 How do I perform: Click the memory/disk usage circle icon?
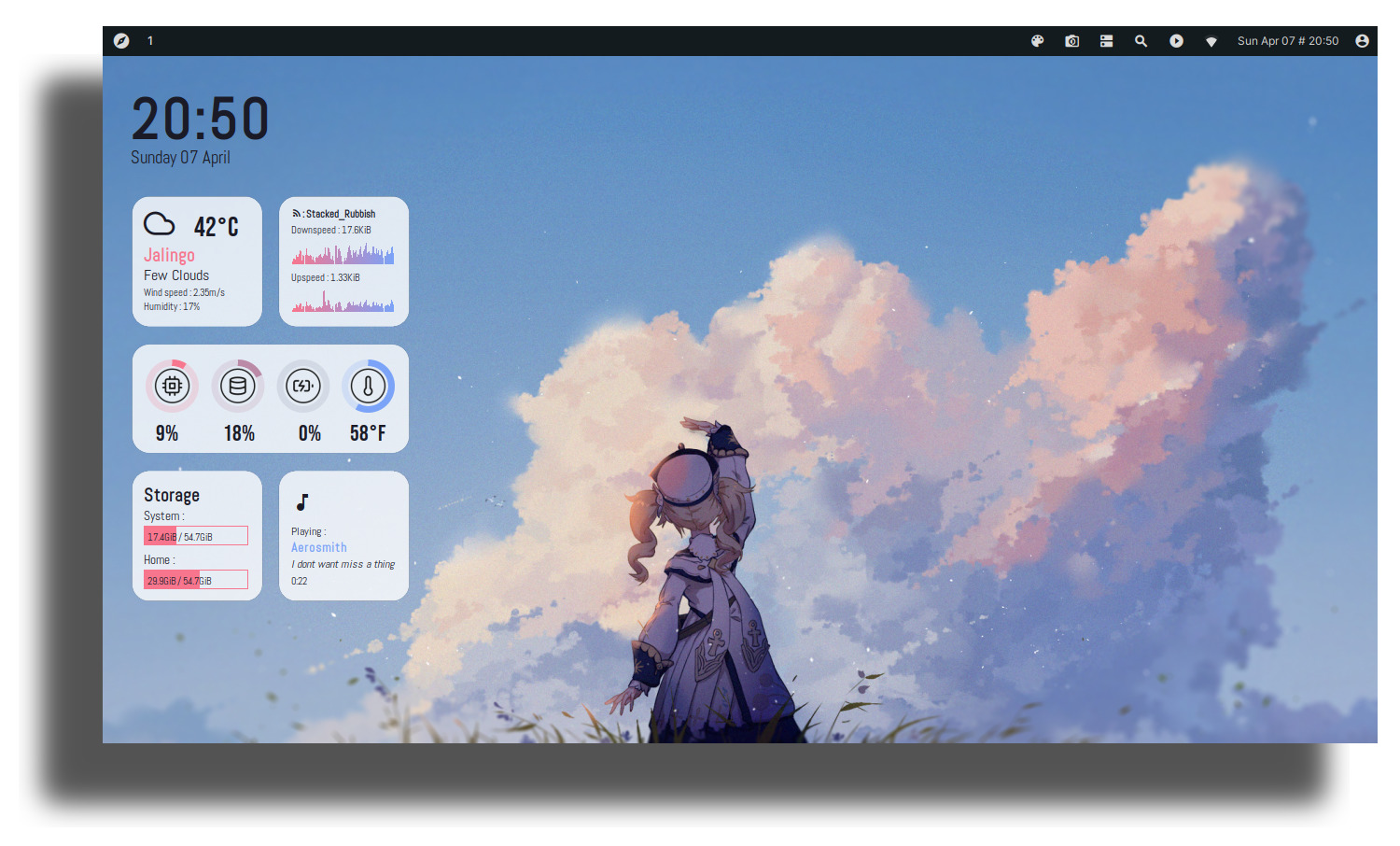coord(238,386)
